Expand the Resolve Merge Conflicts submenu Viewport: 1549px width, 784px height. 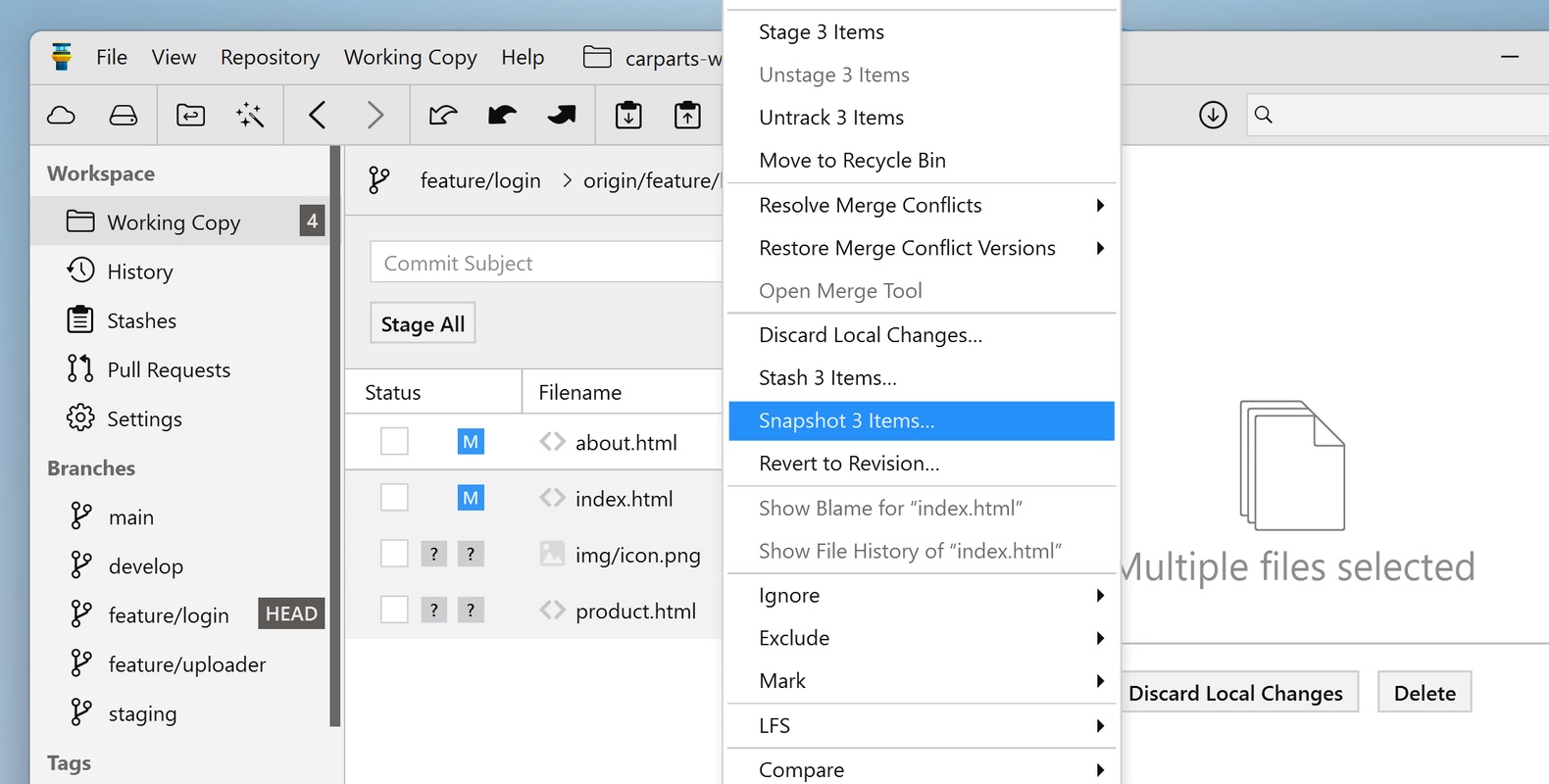922,206
